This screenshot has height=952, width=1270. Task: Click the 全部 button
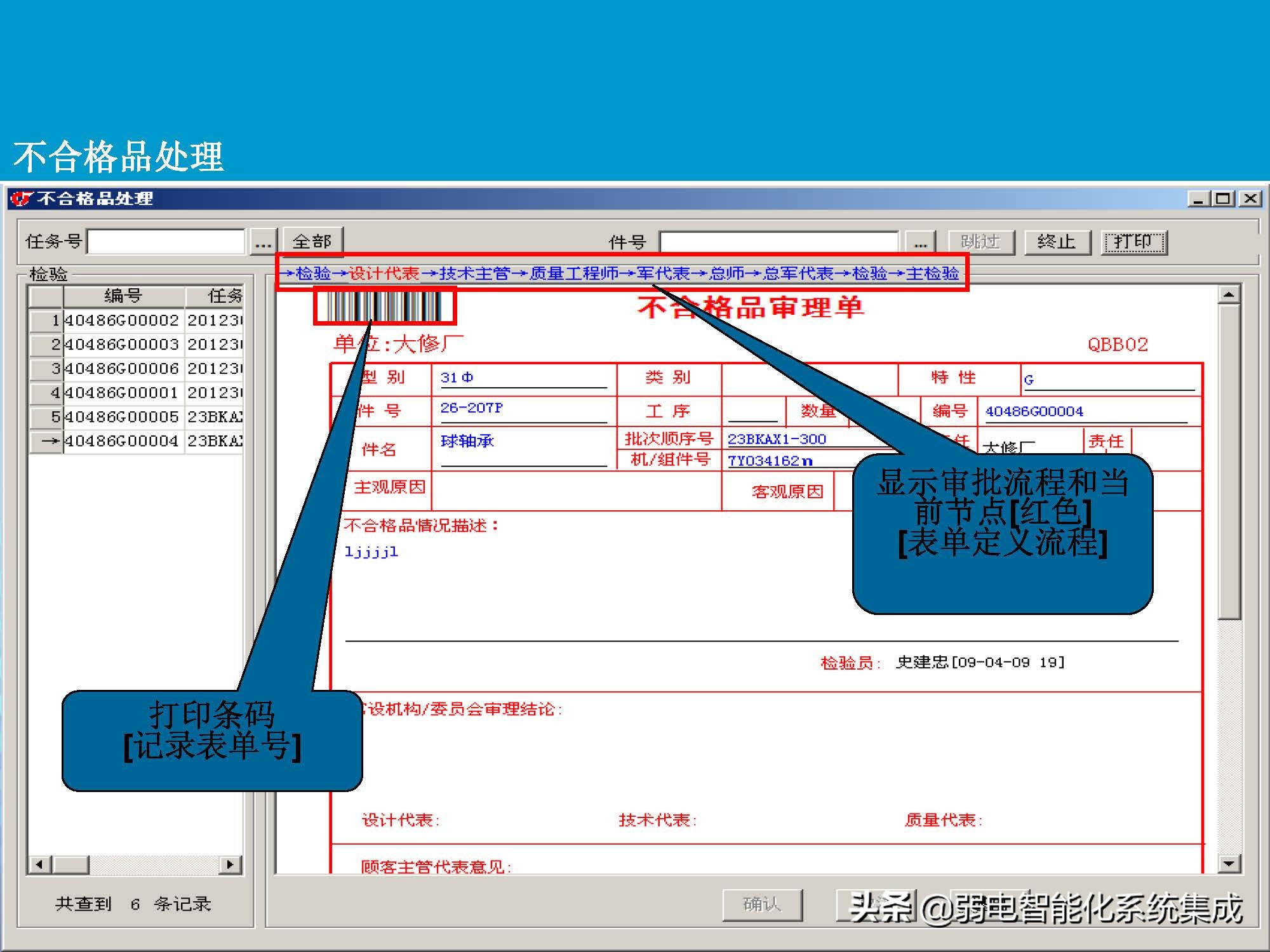point(312,242)
